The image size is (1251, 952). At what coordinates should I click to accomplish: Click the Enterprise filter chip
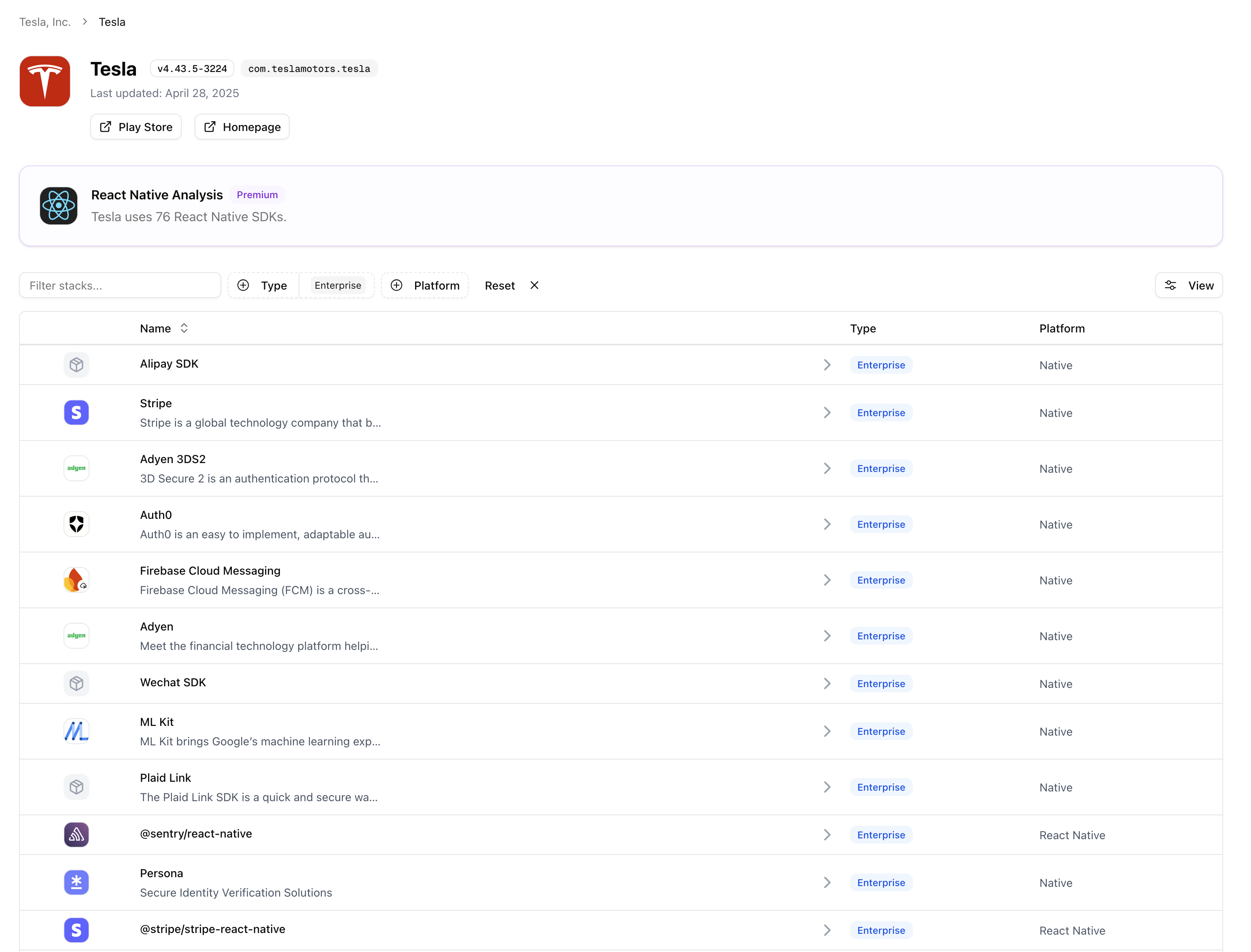pos(338,286)
